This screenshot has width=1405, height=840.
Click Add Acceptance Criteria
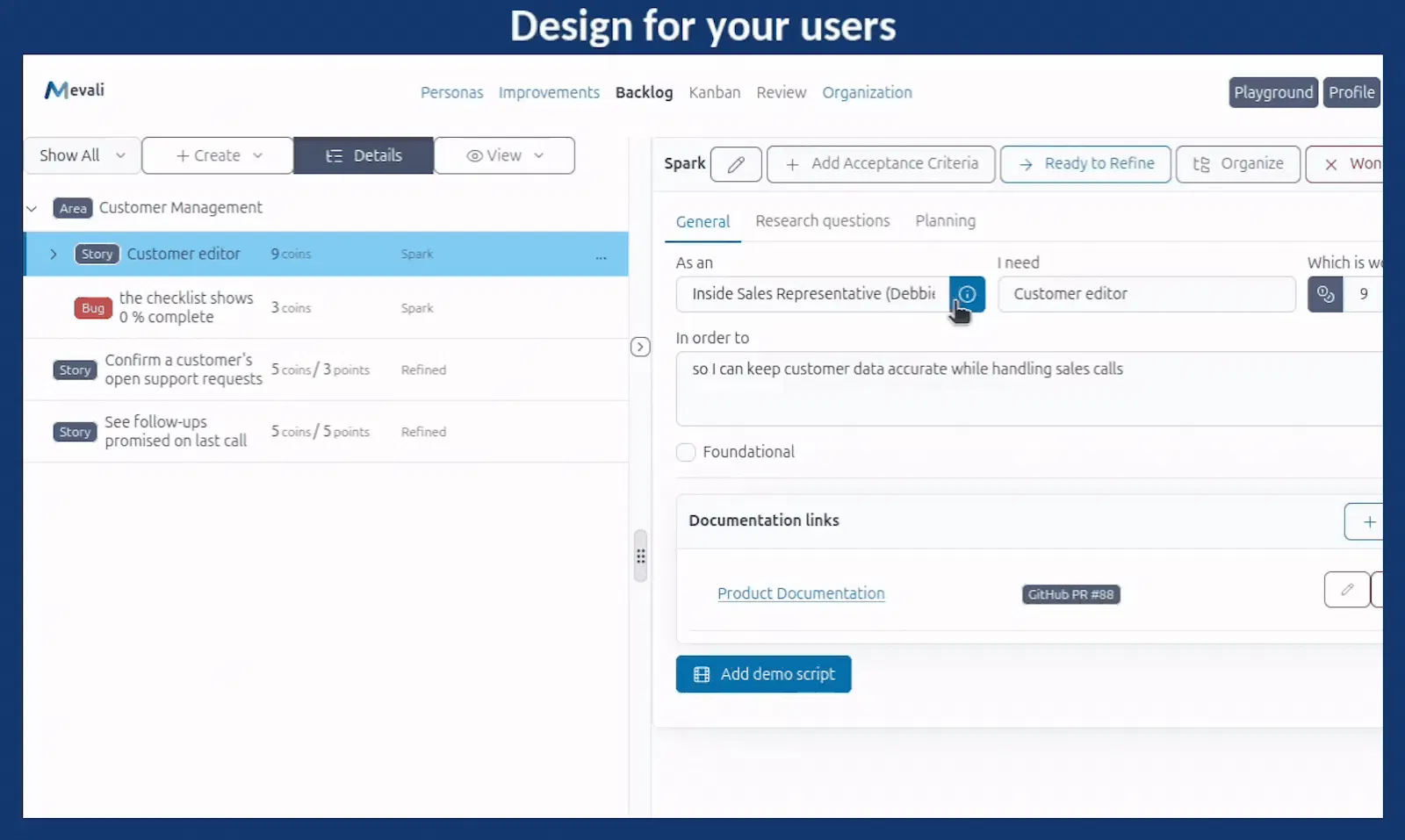click(881, 164)
